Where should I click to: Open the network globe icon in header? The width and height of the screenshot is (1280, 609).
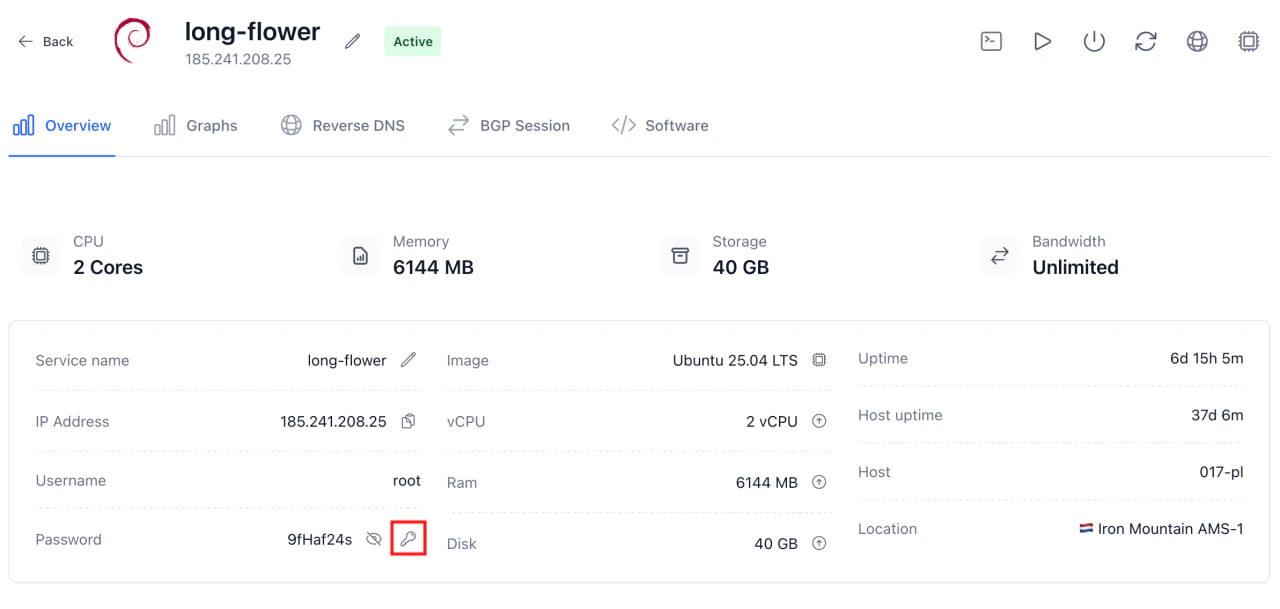(1197, 41)
